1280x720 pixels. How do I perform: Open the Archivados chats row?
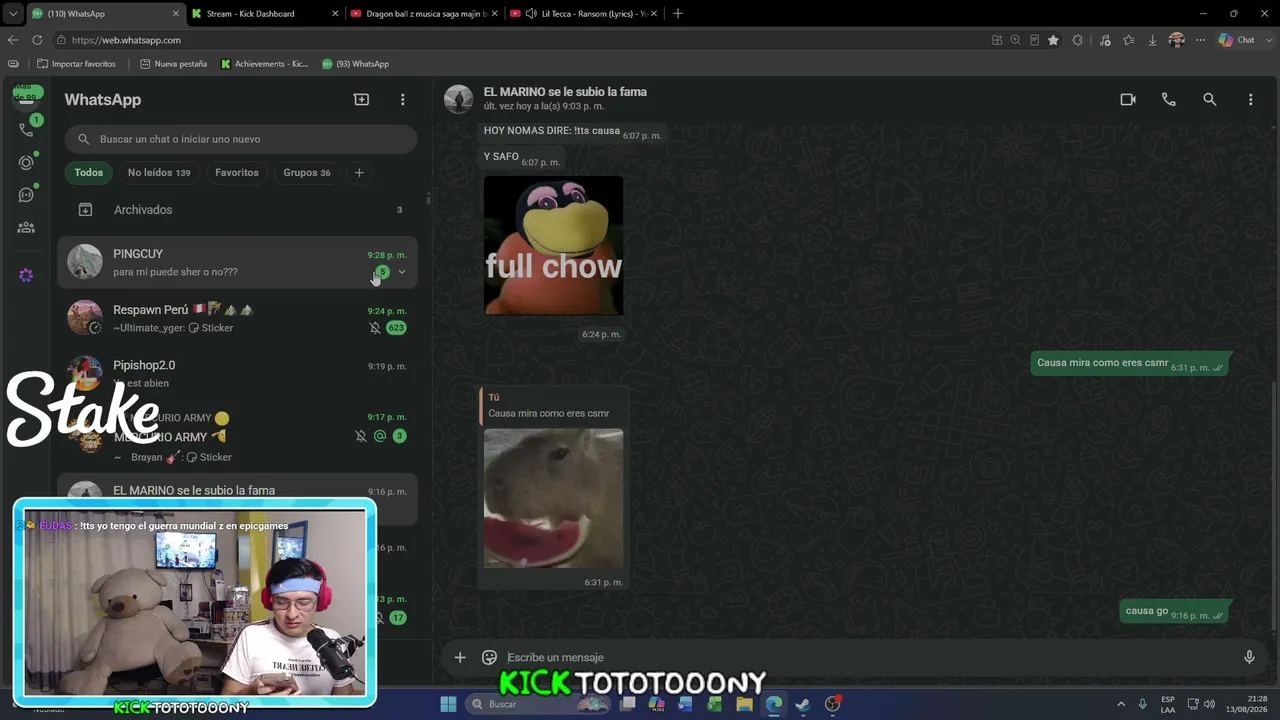coord(238,210)
